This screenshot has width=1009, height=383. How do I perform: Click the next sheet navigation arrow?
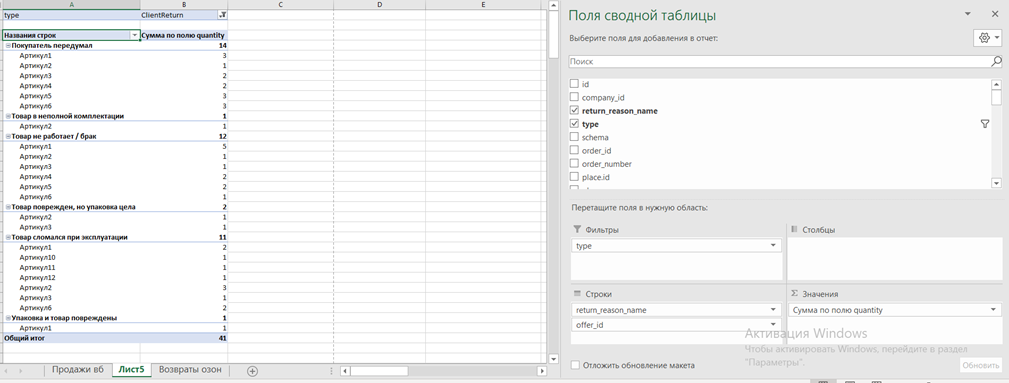tap(21, 371)
